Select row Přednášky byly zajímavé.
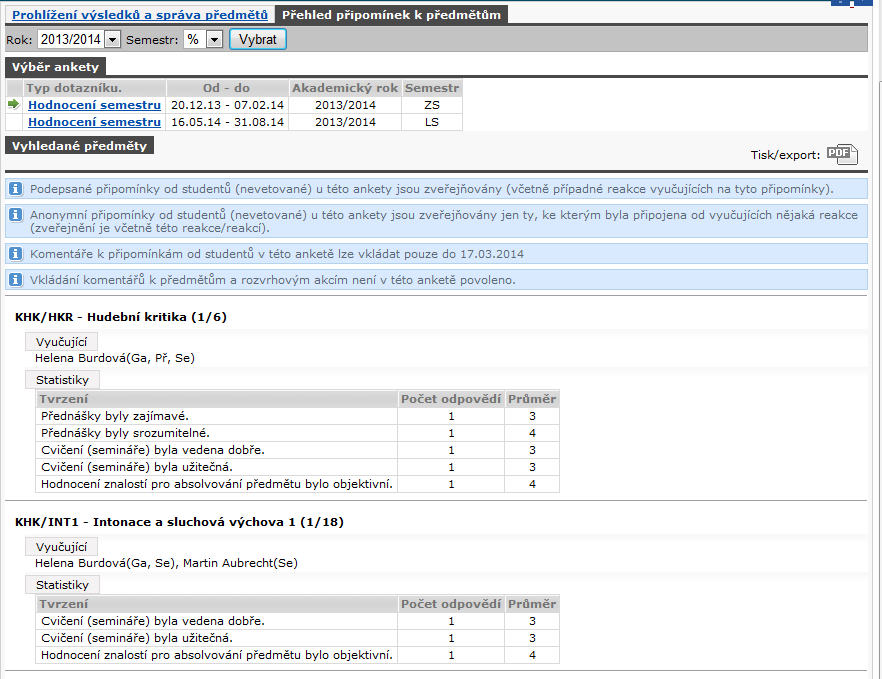This screenshot has height=679, width=882. (298, 416)
